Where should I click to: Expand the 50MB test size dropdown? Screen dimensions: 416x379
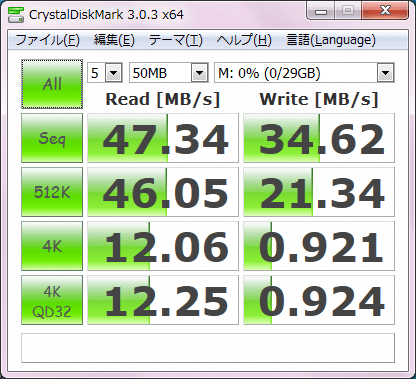click(x=200, y=73)
